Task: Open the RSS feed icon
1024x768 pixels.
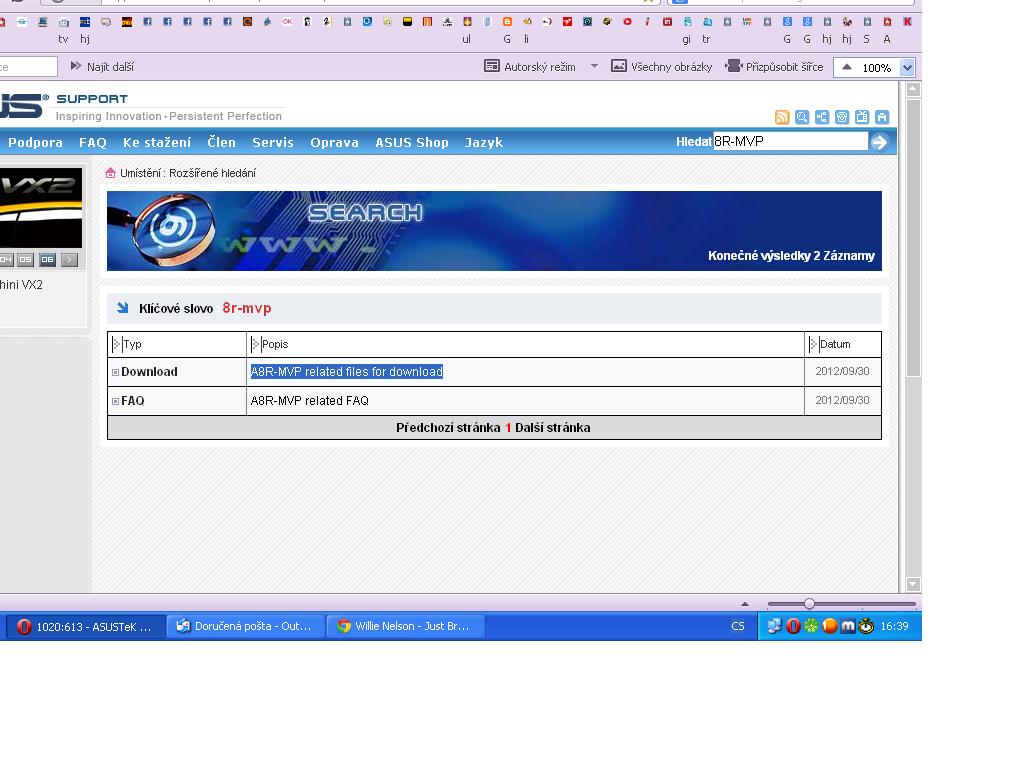Action: pyautogui.click(x=782, y=117)
